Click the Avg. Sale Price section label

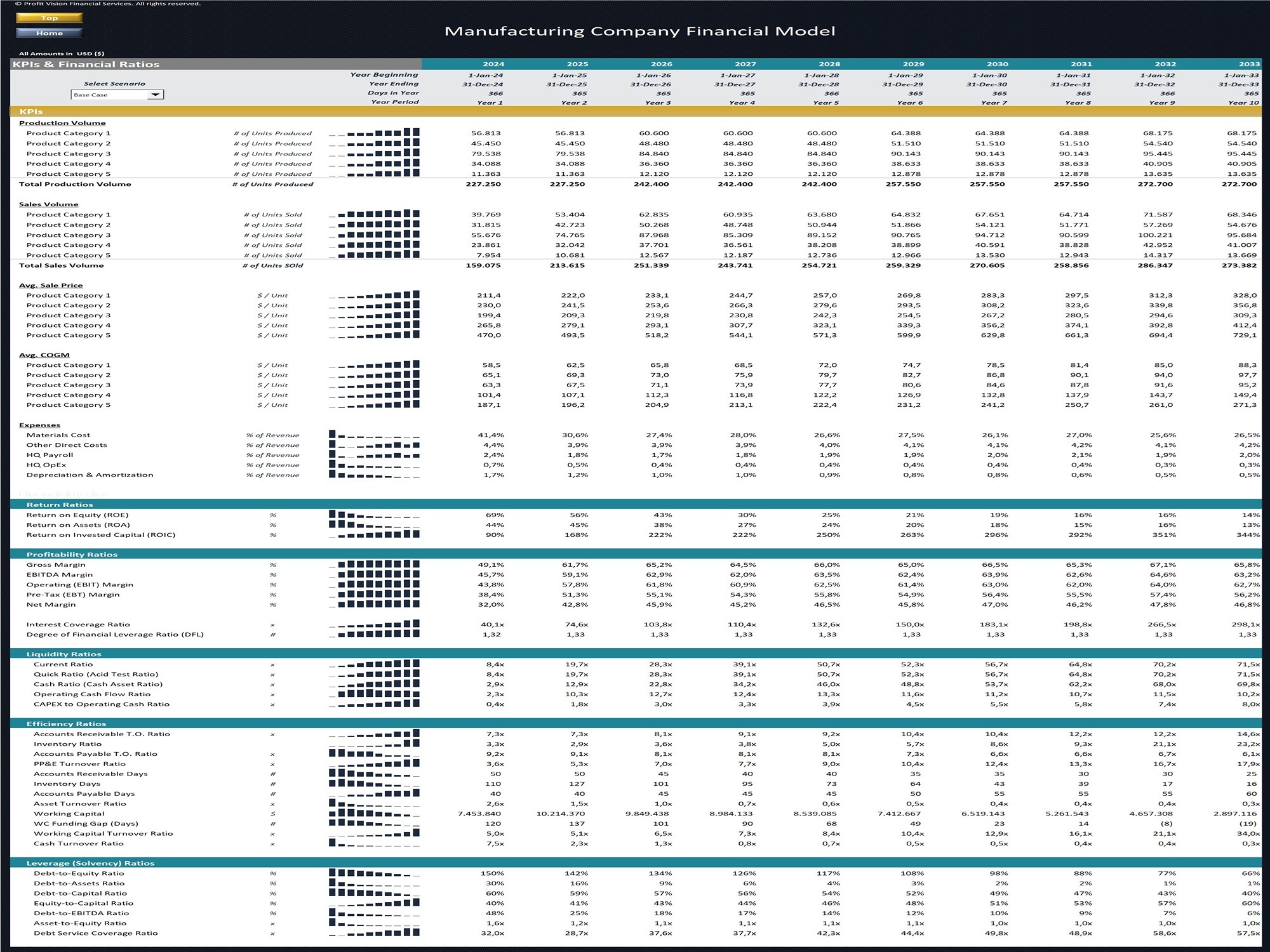[x=51, y=286]
